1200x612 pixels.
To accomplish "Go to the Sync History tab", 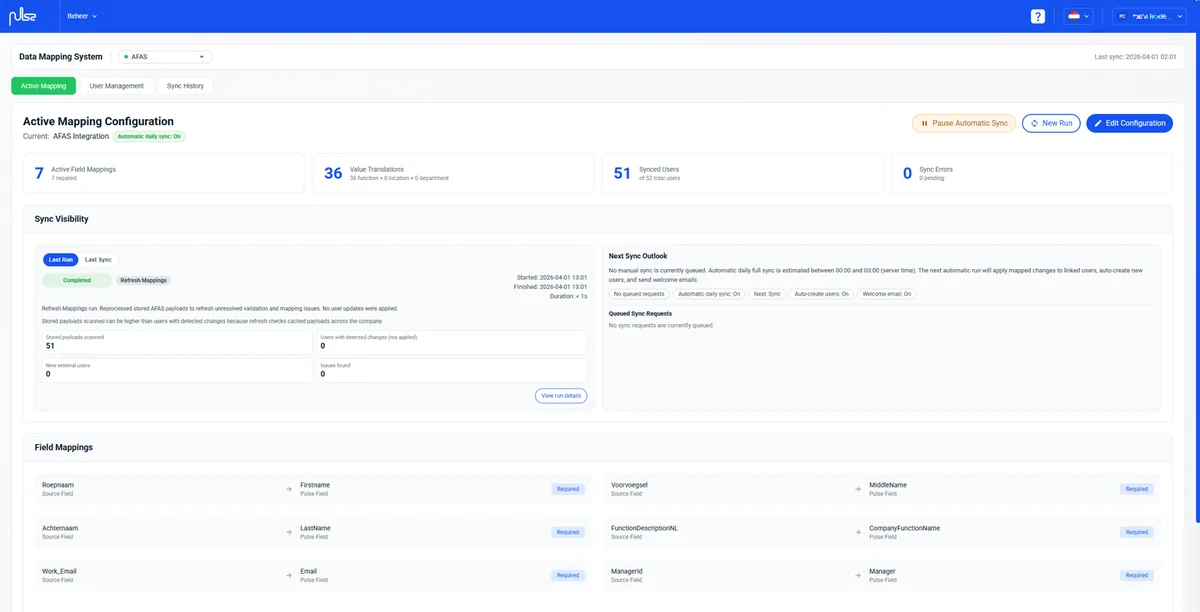I will [185, 86].
